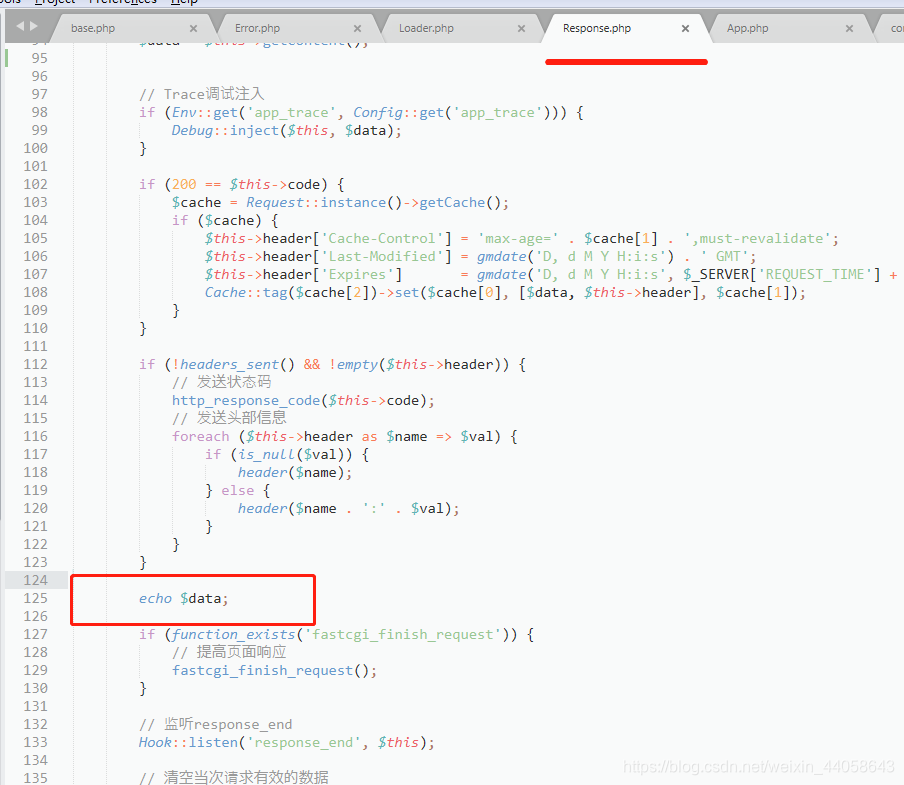Click the 'foreach ($this->header' line
904x785 pixels.
pyautogui.click(x=344, y=436)
